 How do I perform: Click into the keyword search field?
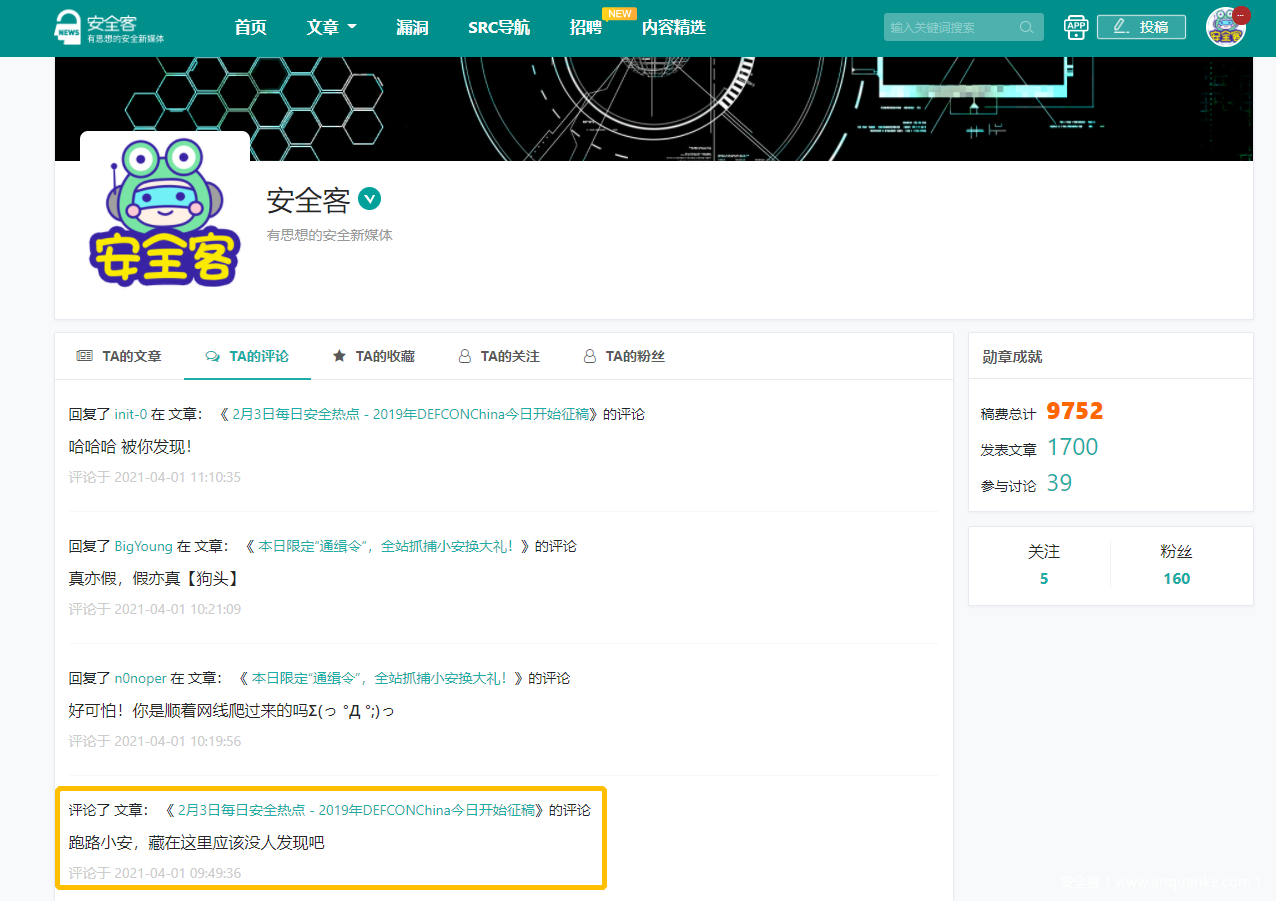[x=950, y=27]
